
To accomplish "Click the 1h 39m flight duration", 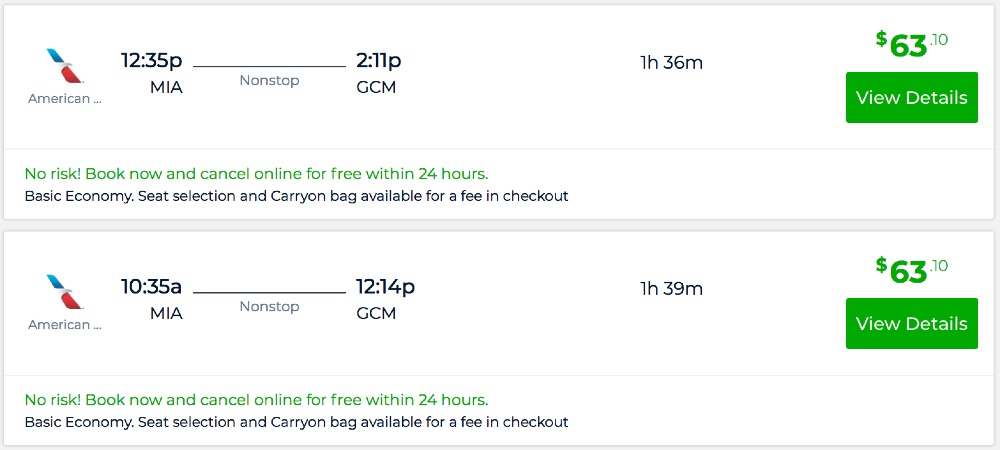I will coord(671,289).
